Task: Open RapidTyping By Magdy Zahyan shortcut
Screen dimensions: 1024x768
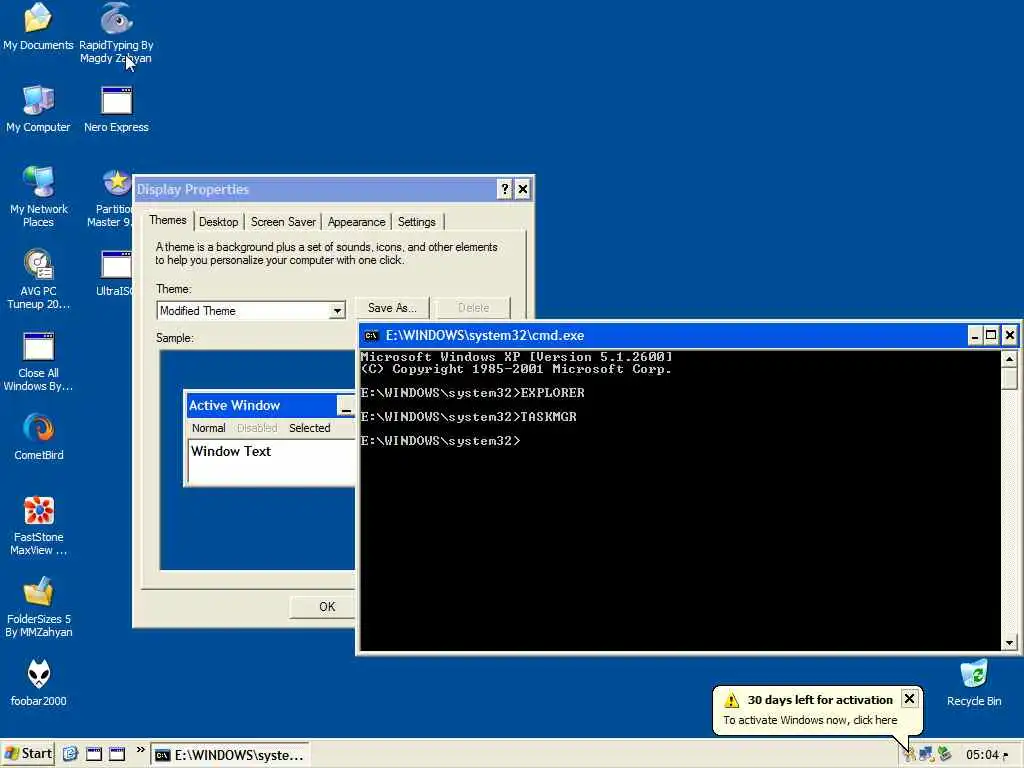Action: 116,33
